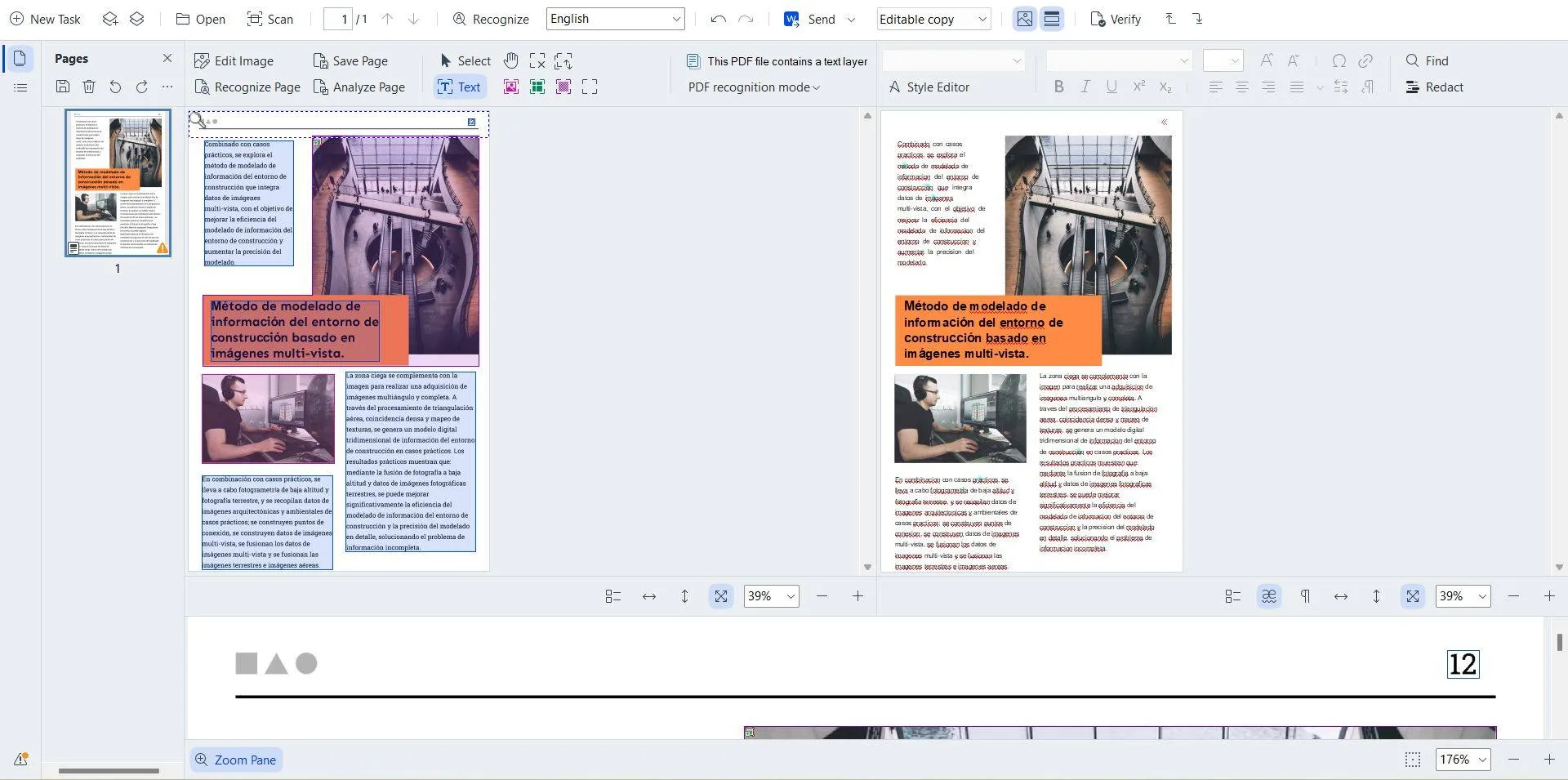The height and width of the screenshot is (780, 1568).
Task: Insert special character (omega icon)
Action: tap(1339, 60)
